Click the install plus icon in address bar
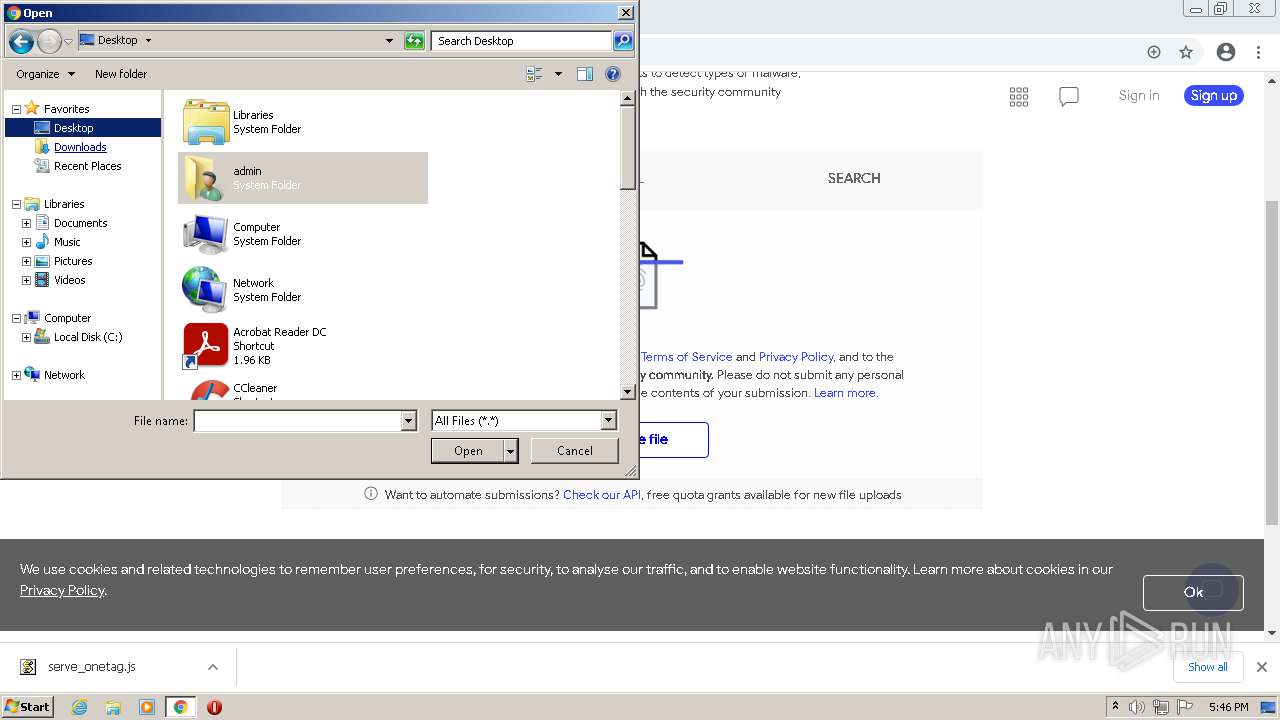 (x=1154, y=52)
